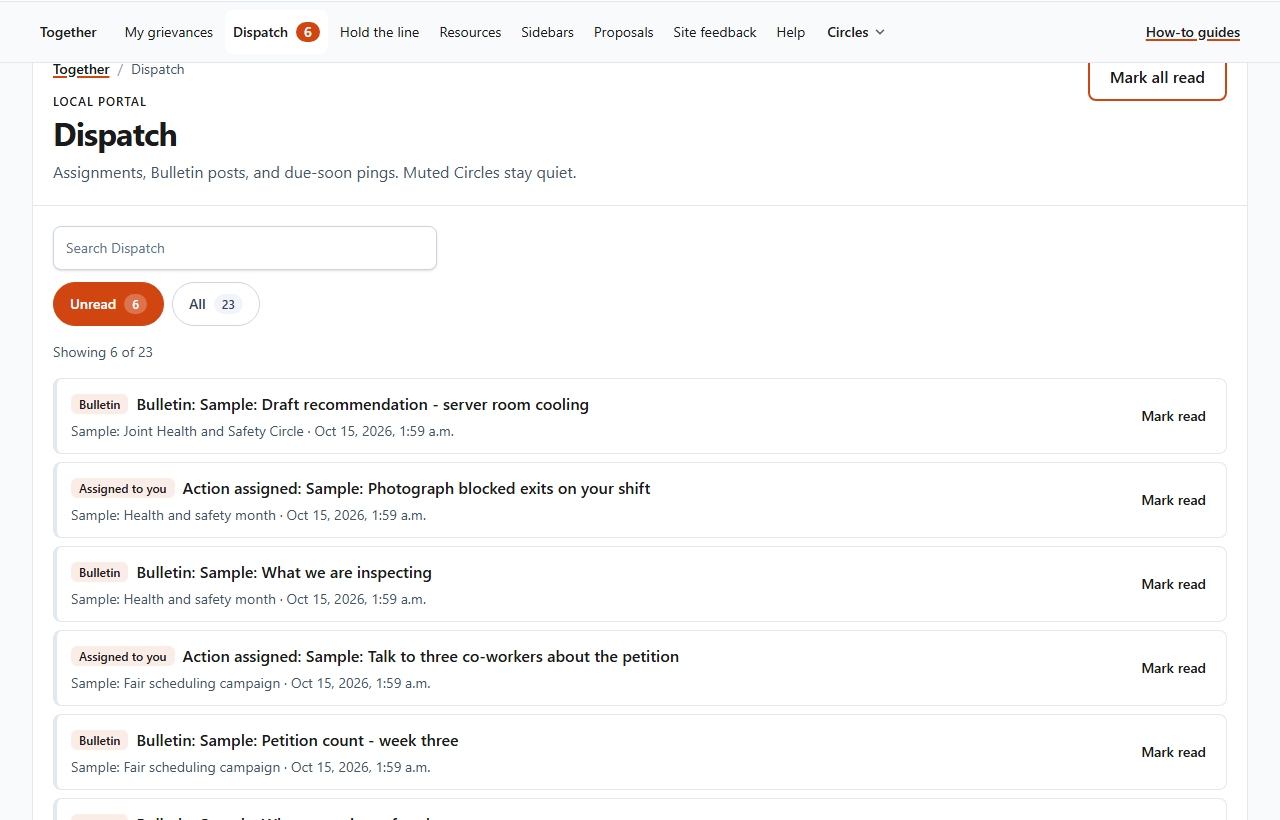1280x820 pixels.
Task: Click the Showing 6 of 23 count text
Action: 103,352
